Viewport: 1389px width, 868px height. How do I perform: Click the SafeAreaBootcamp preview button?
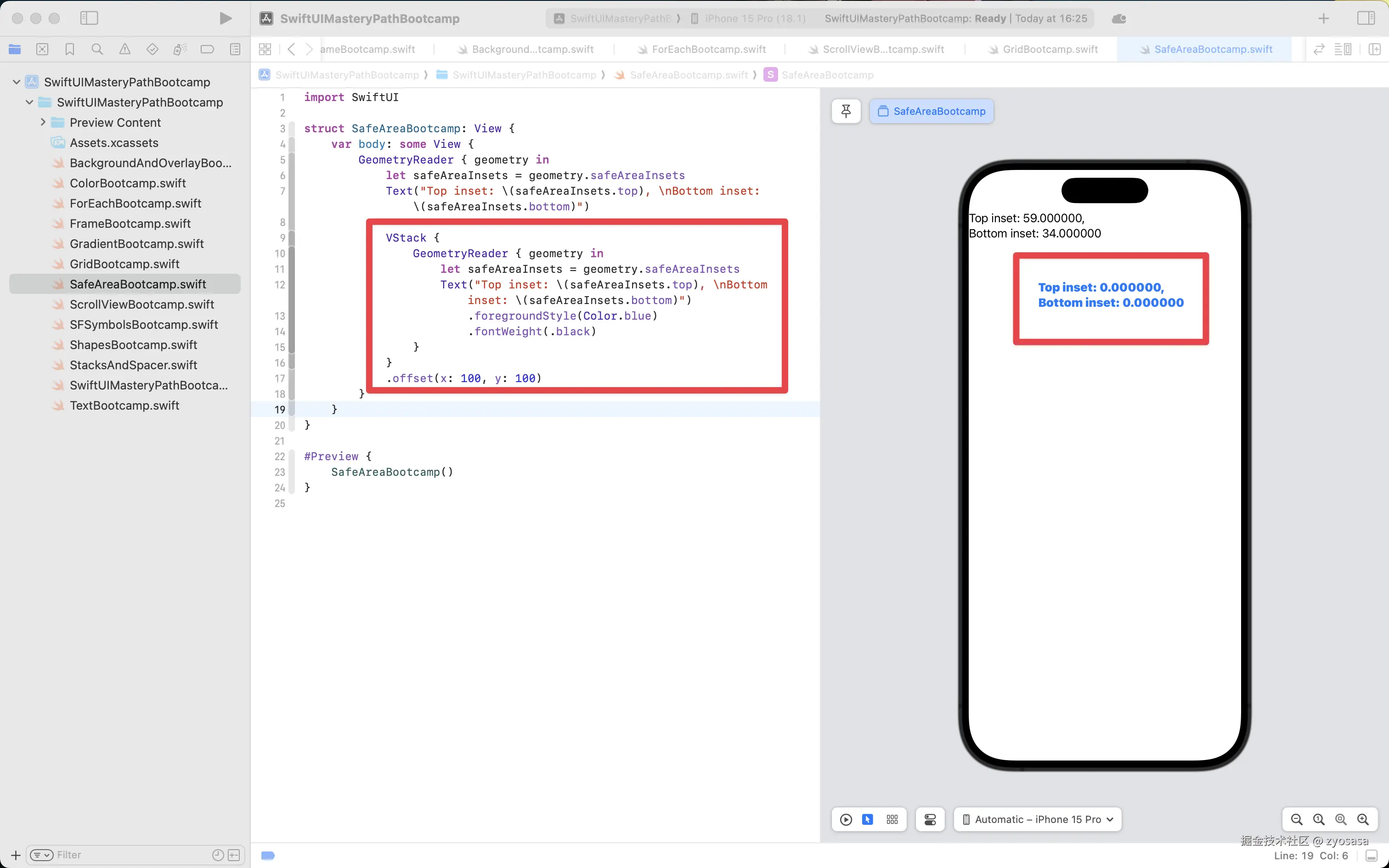(x=932, y=111)
